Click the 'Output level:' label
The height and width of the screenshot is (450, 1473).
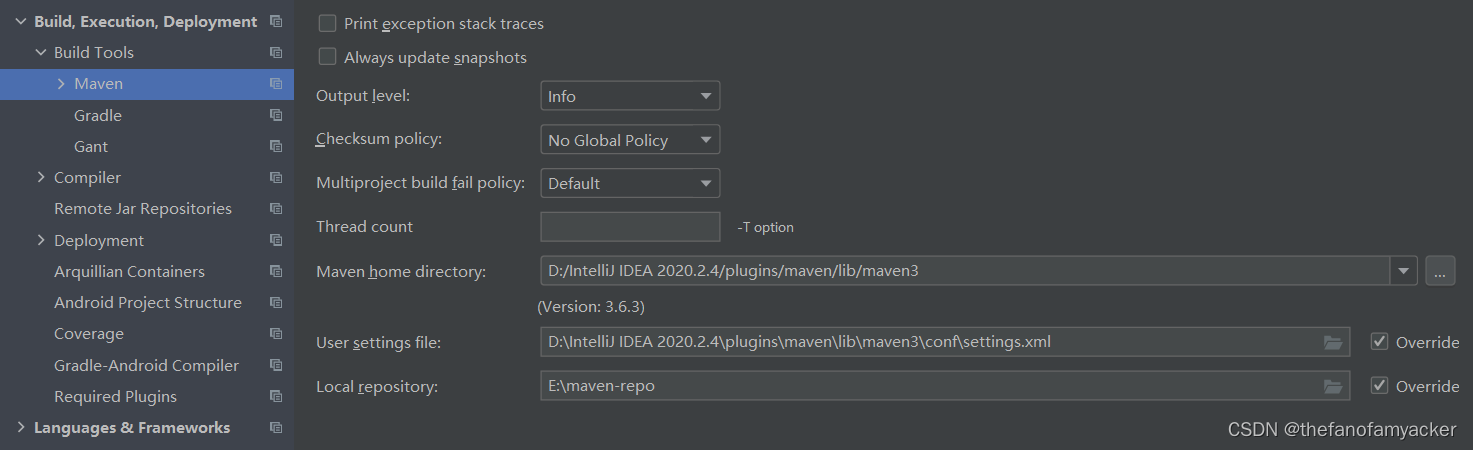tap(363, 96)
